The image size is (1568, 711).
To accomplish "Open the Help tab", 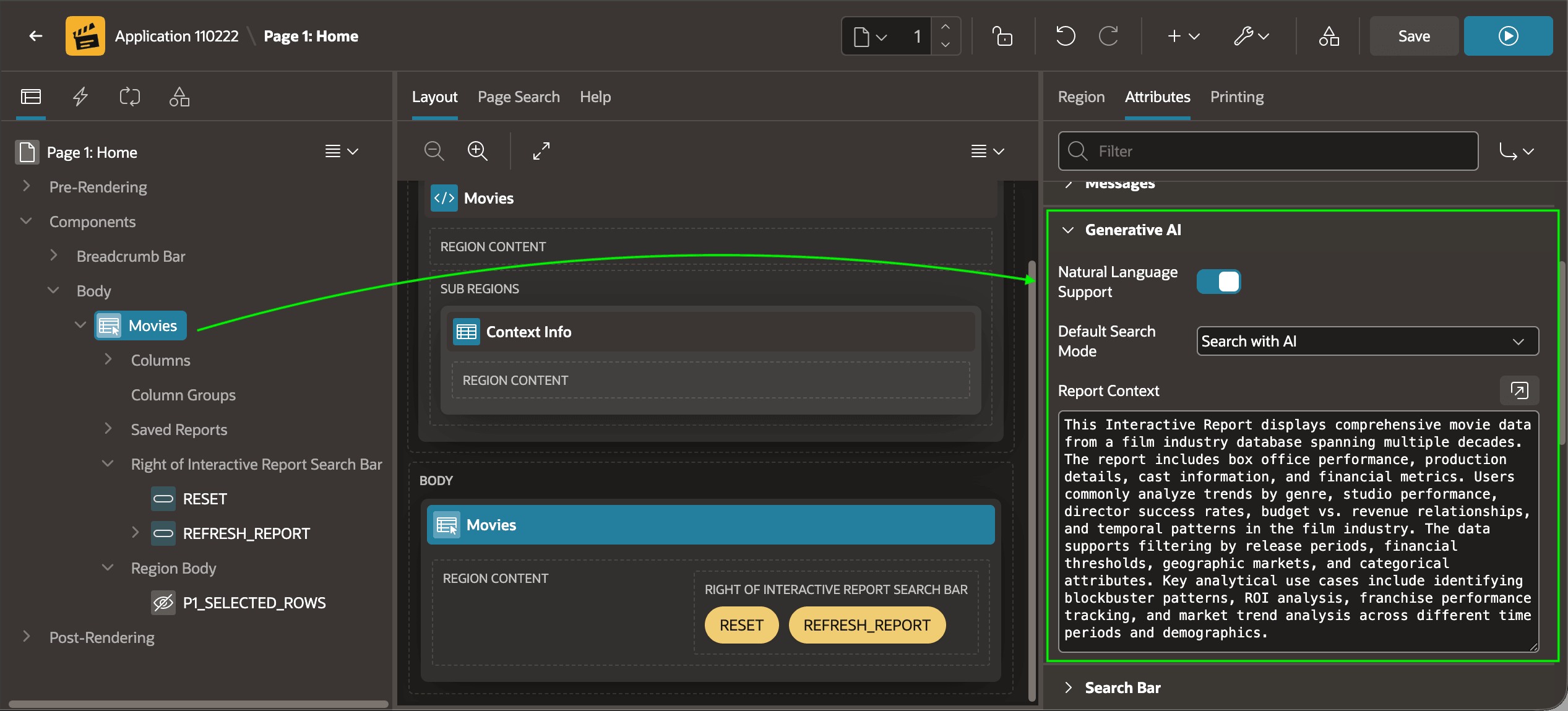I will [595, 97].
